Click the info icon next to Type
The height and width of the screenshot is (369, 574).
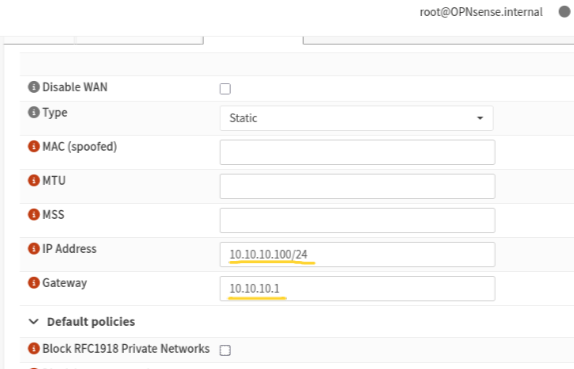pyautogui.click(x=34, y=112)
